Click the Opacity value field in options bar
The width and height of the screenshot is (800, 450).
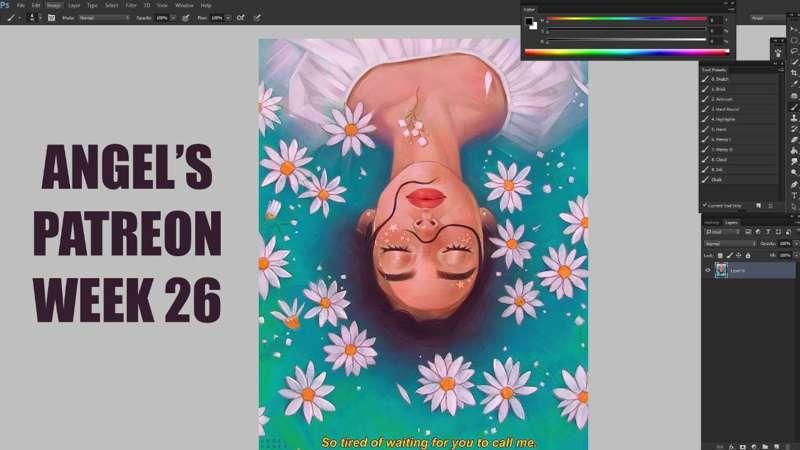coord(163,18)
